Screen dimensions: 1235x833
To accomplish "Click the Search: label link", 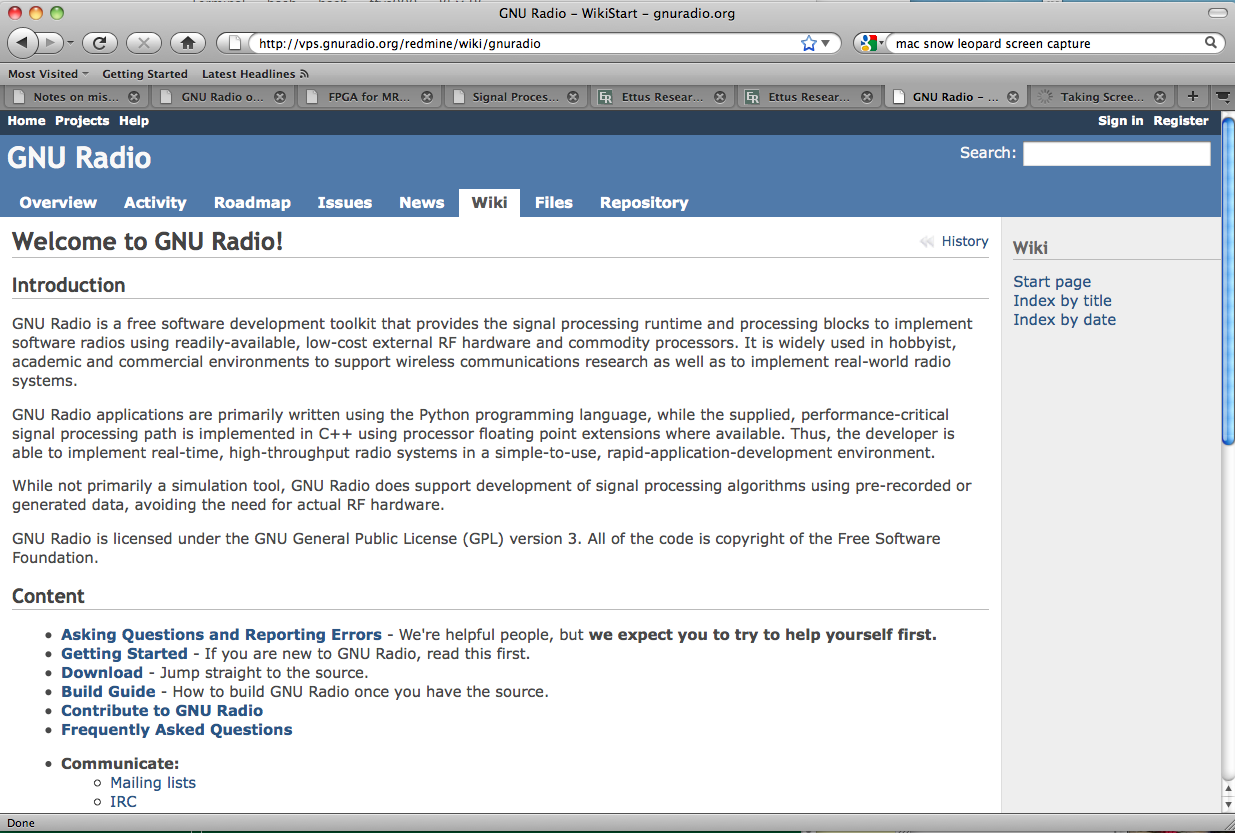I will 988,153.
